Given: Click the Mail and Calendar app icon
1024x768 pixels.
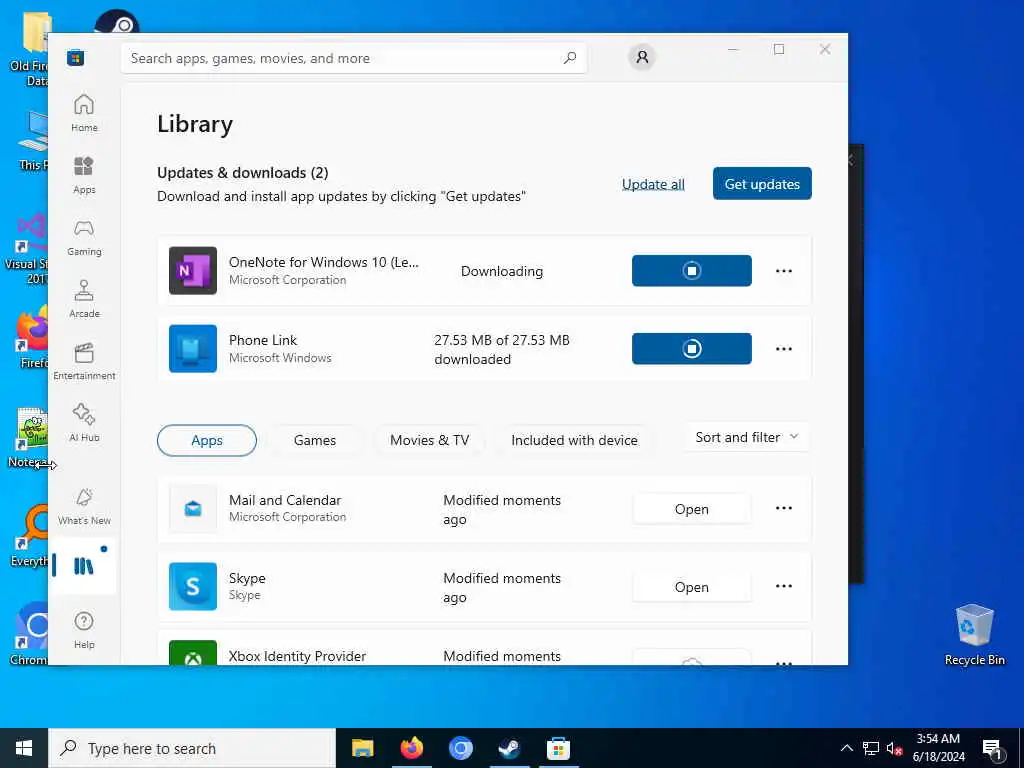Looking at the screenshot, I should tap(193, 509).
